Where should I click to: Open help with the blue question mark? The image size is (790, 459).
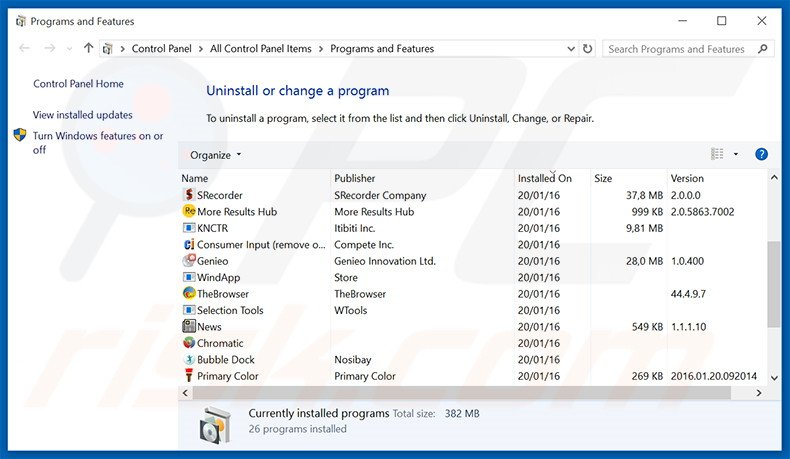[761, 154]
